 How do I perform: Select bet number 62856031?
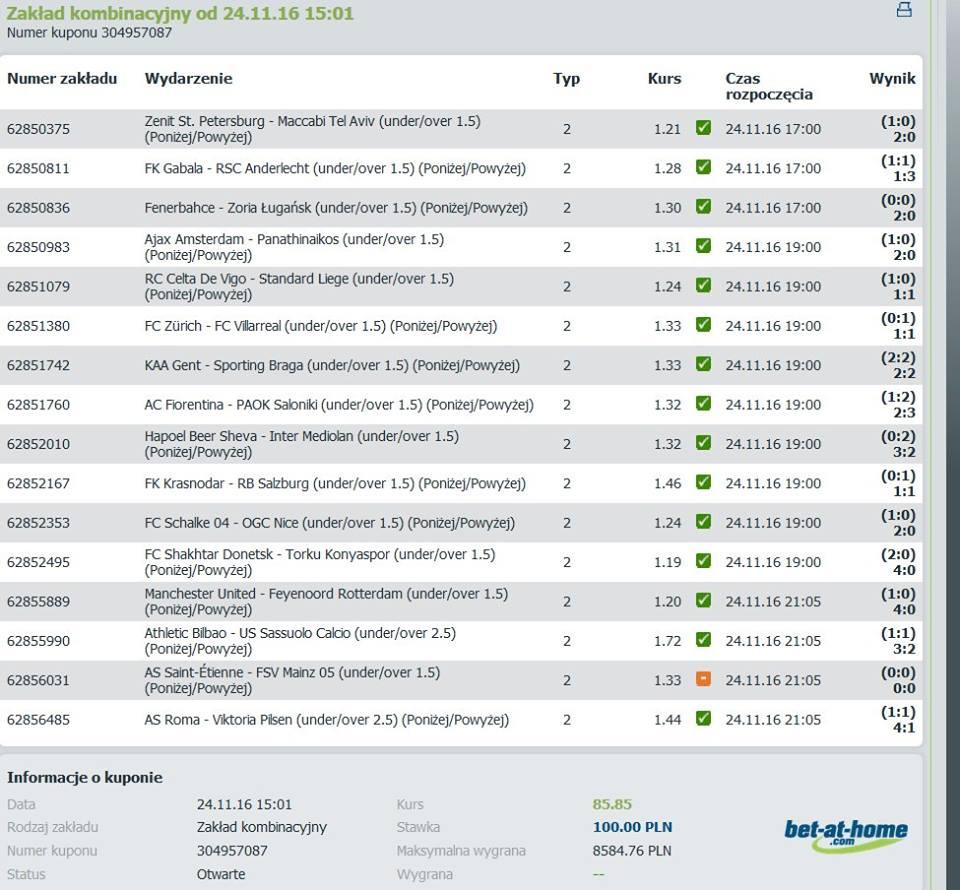pos(39,681)
